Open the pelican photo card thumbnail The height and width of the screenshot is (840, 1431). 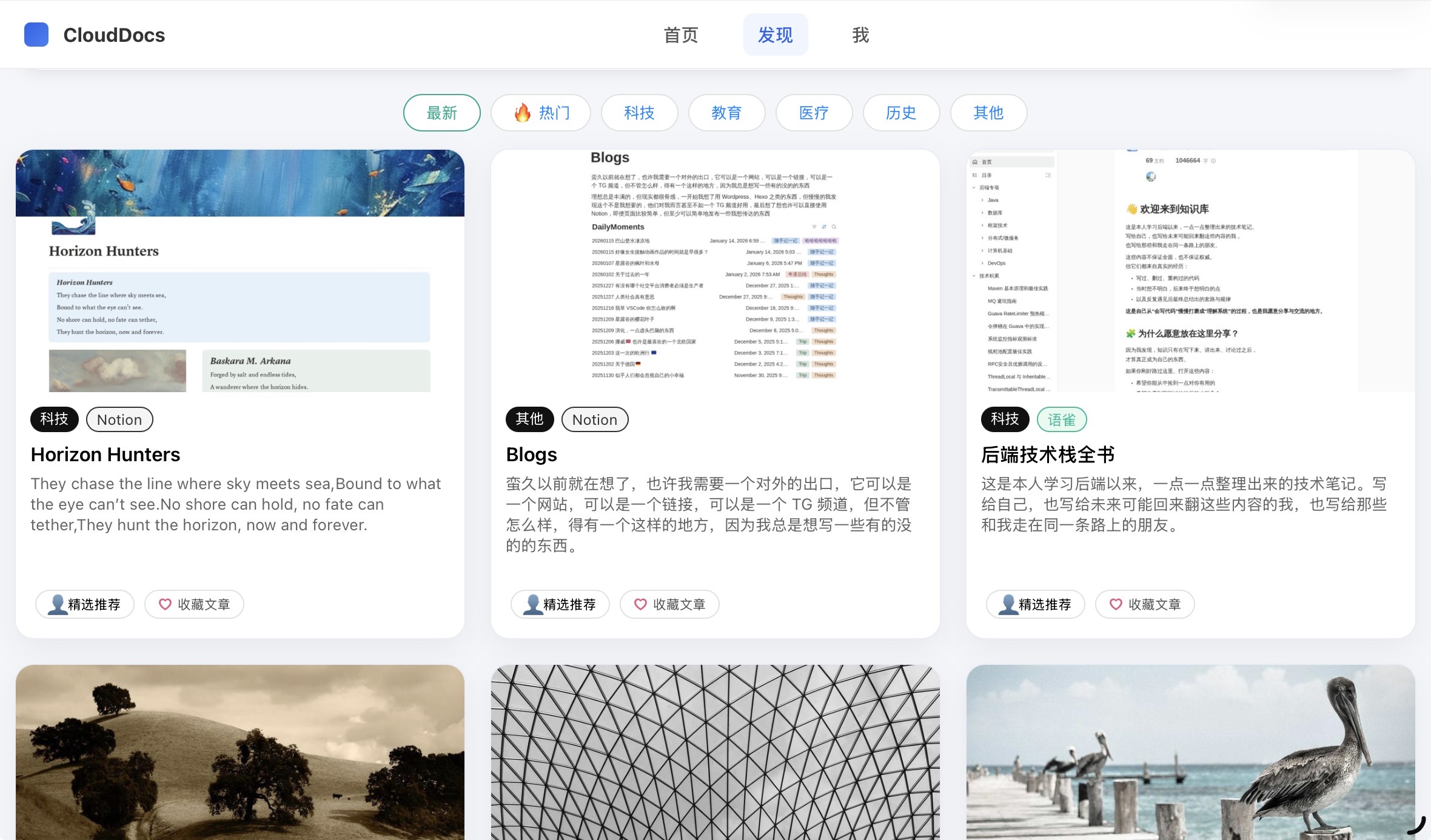1190,752
